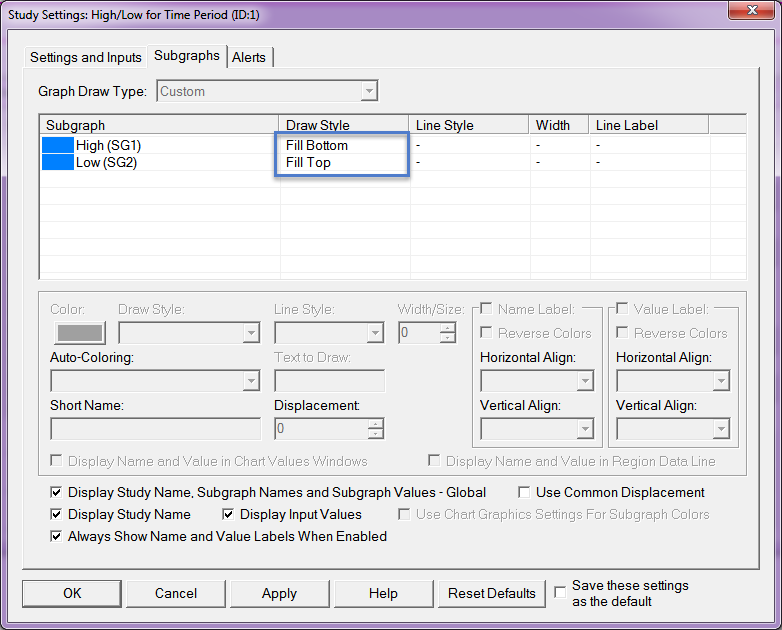Check Display Name and Value in Chart Values Windows
The height and width of the screenshot is (630, 782).
pyautogui.click(x=56, y=460)
